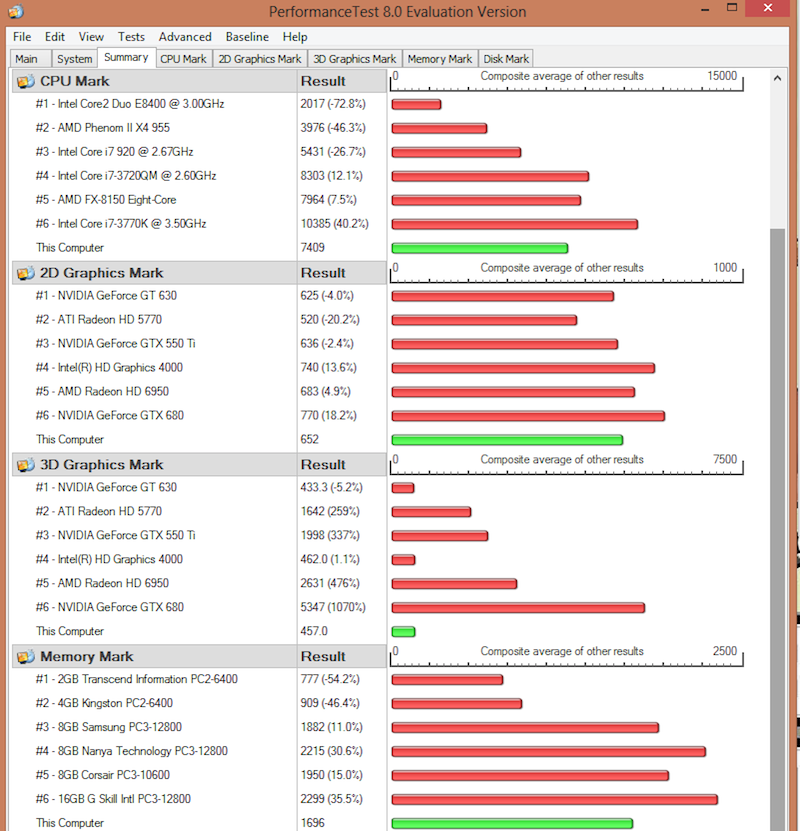Open the View menu

[91, 37]
